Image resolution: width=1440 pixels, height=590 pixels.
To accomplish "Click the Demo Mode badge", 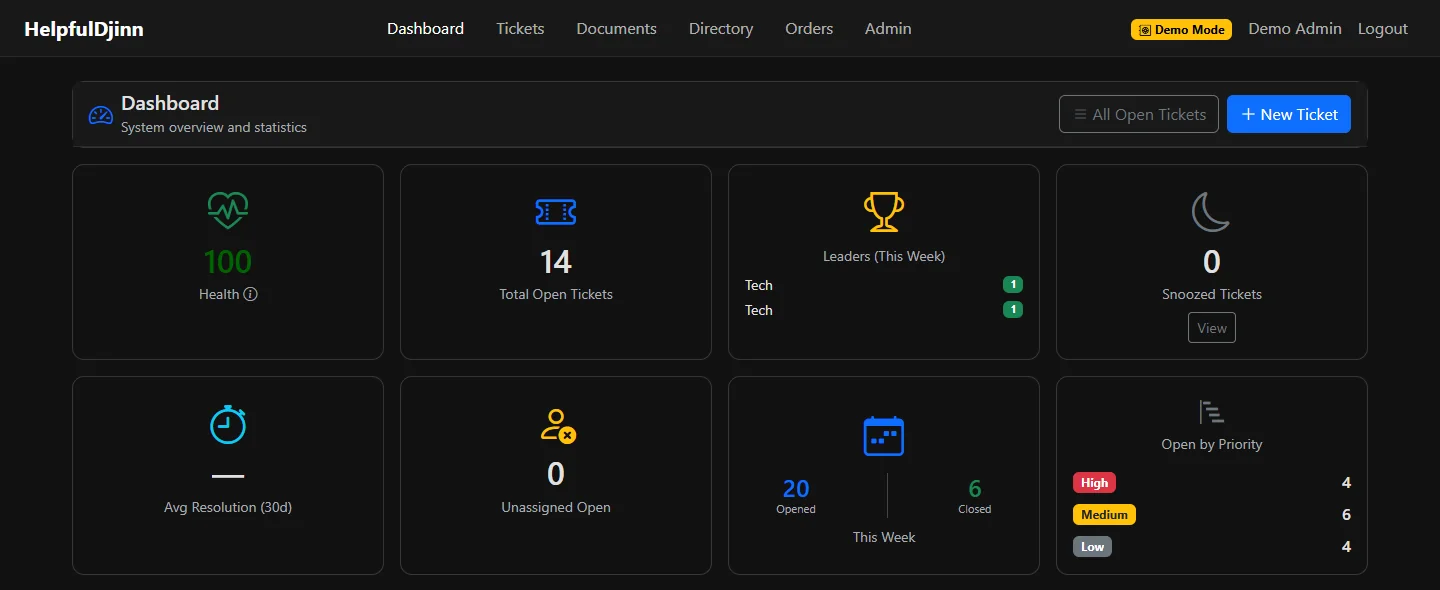I will point(1182,30).
